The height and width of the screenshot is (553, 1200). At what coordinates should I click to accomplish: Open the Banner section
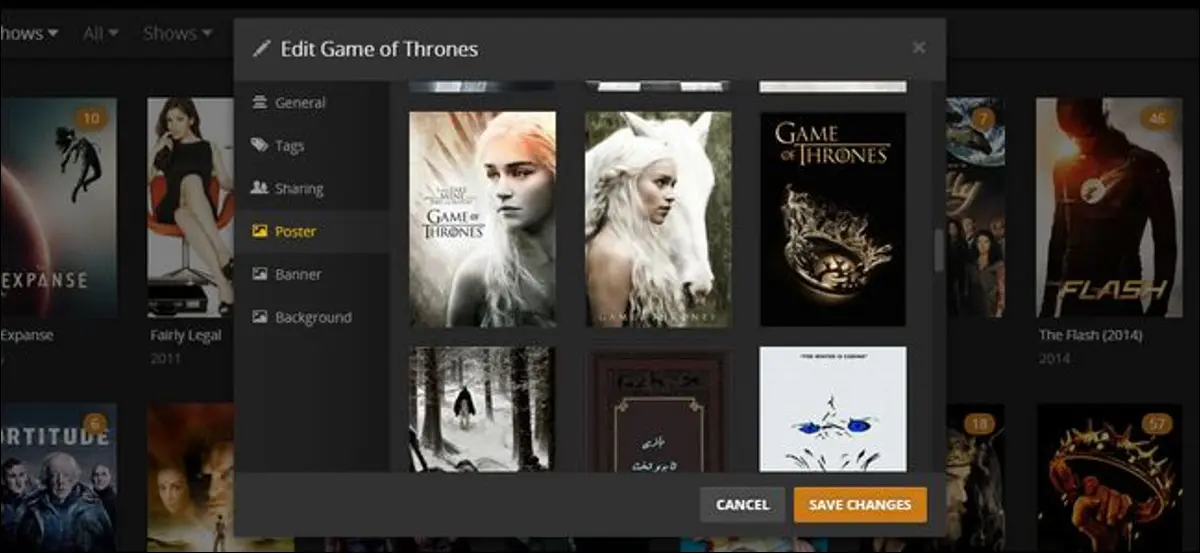pos(311,274)
